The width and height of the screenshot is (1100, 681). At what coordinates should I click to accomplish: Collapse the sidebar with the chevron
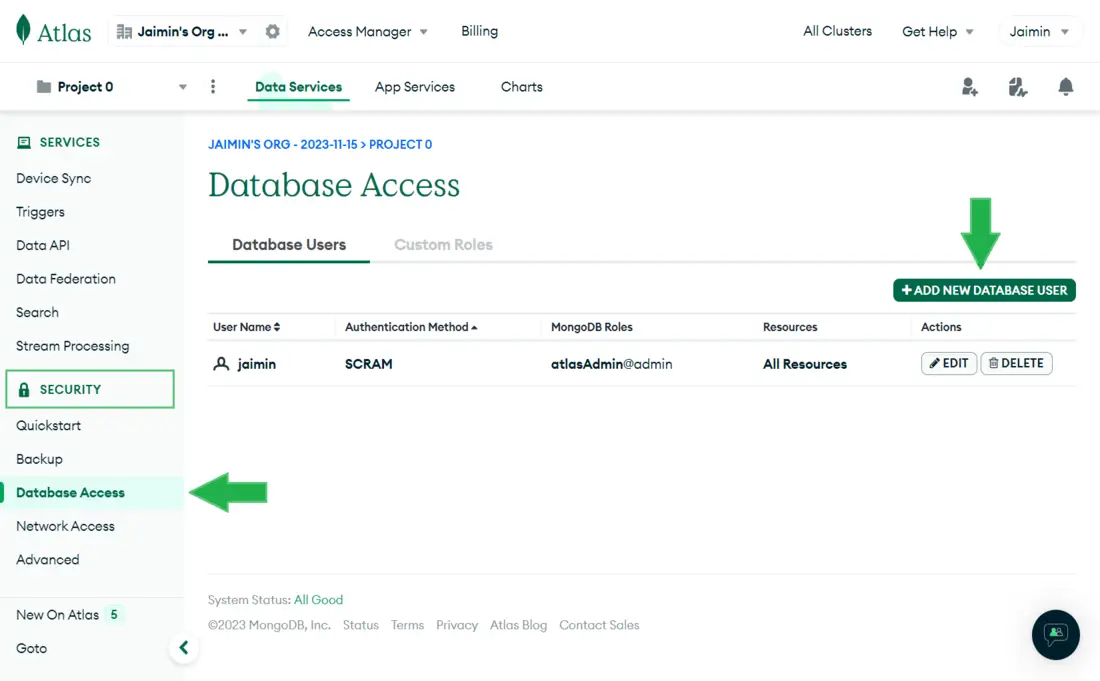(x=183, y=648)
